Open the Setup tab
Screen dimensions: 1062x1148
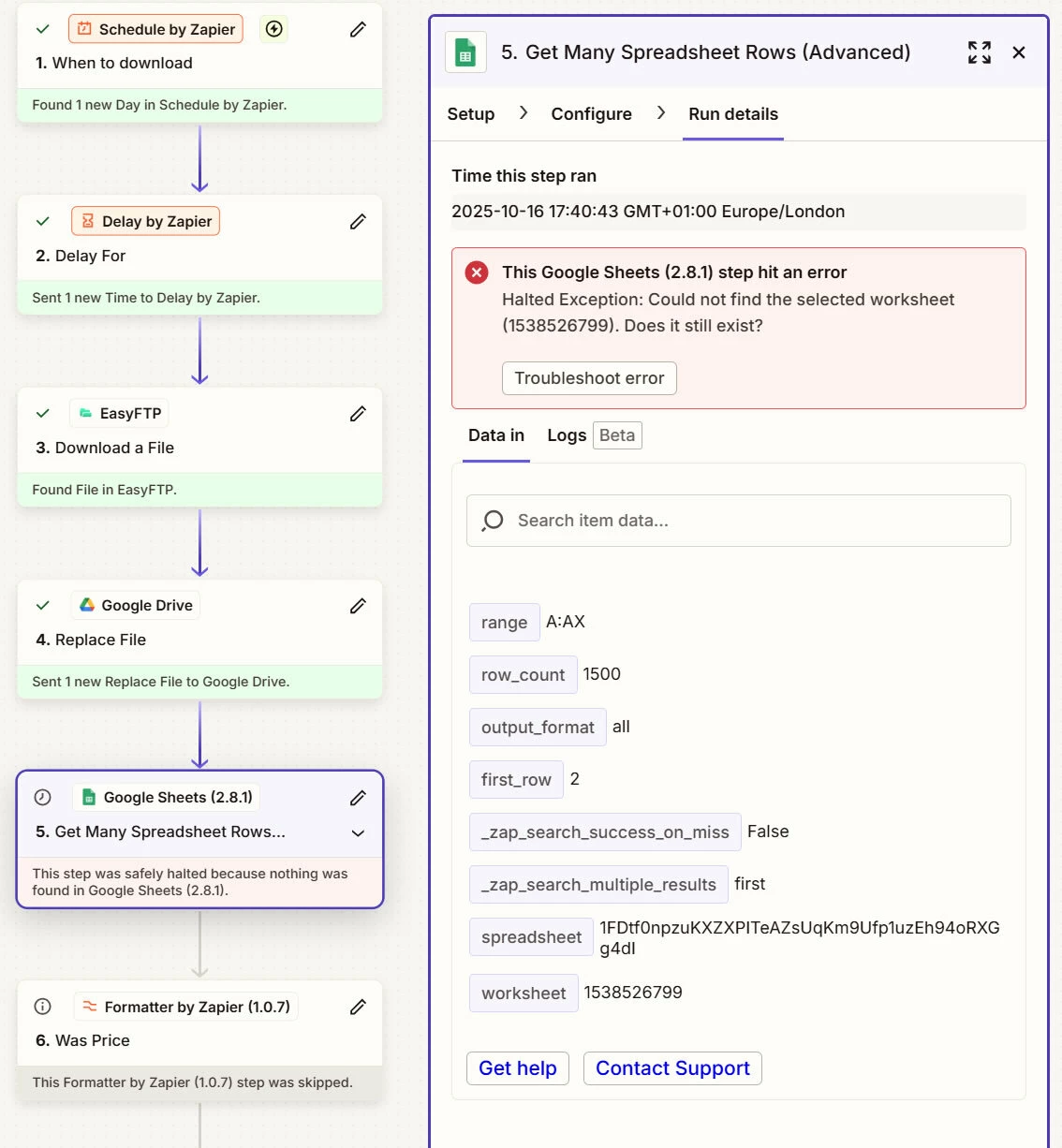pos(471,114)
